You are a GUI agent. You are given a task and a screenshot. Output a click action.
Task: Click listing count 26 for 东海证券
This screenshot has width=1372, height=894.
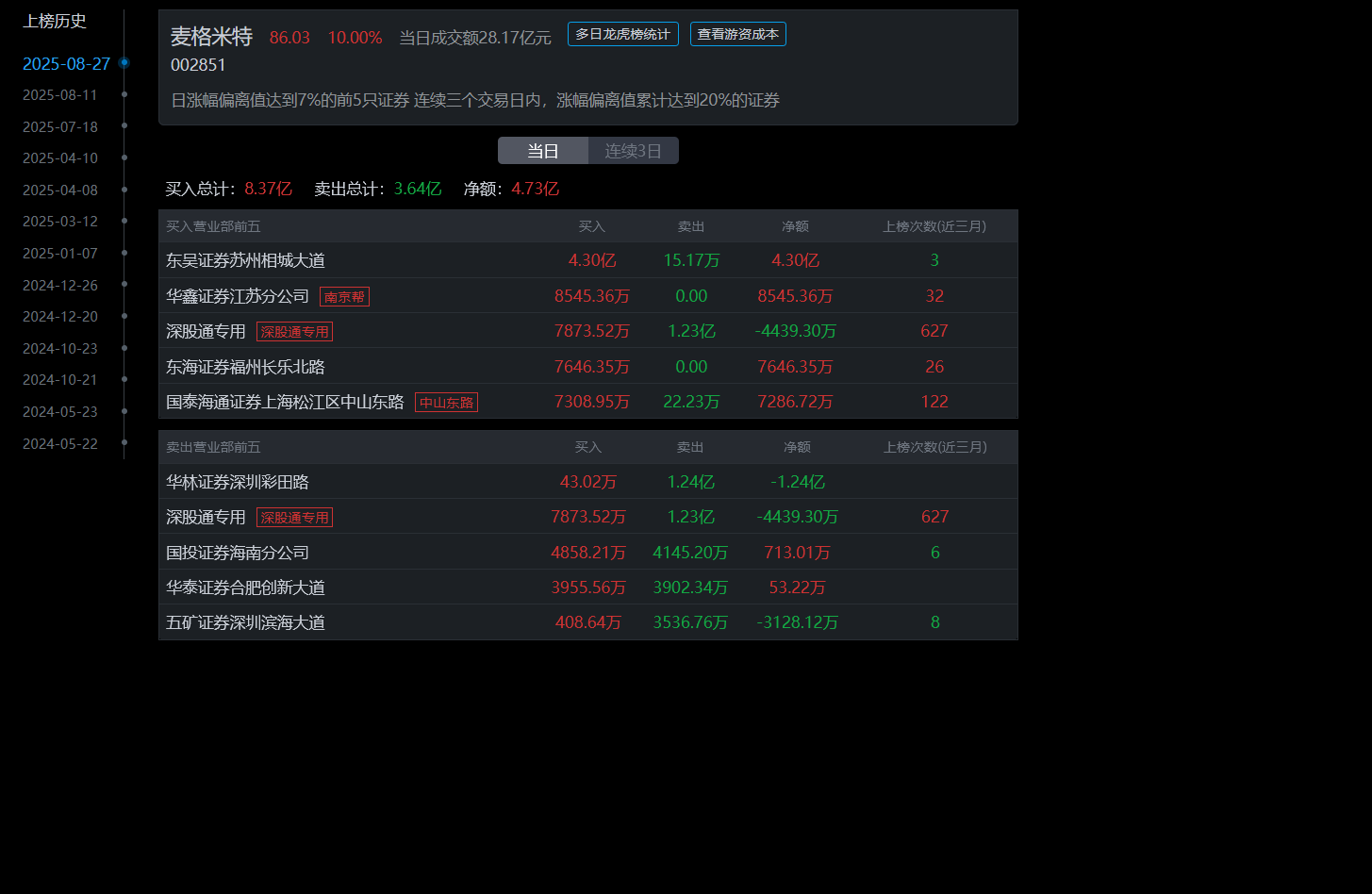click(934, 367)
